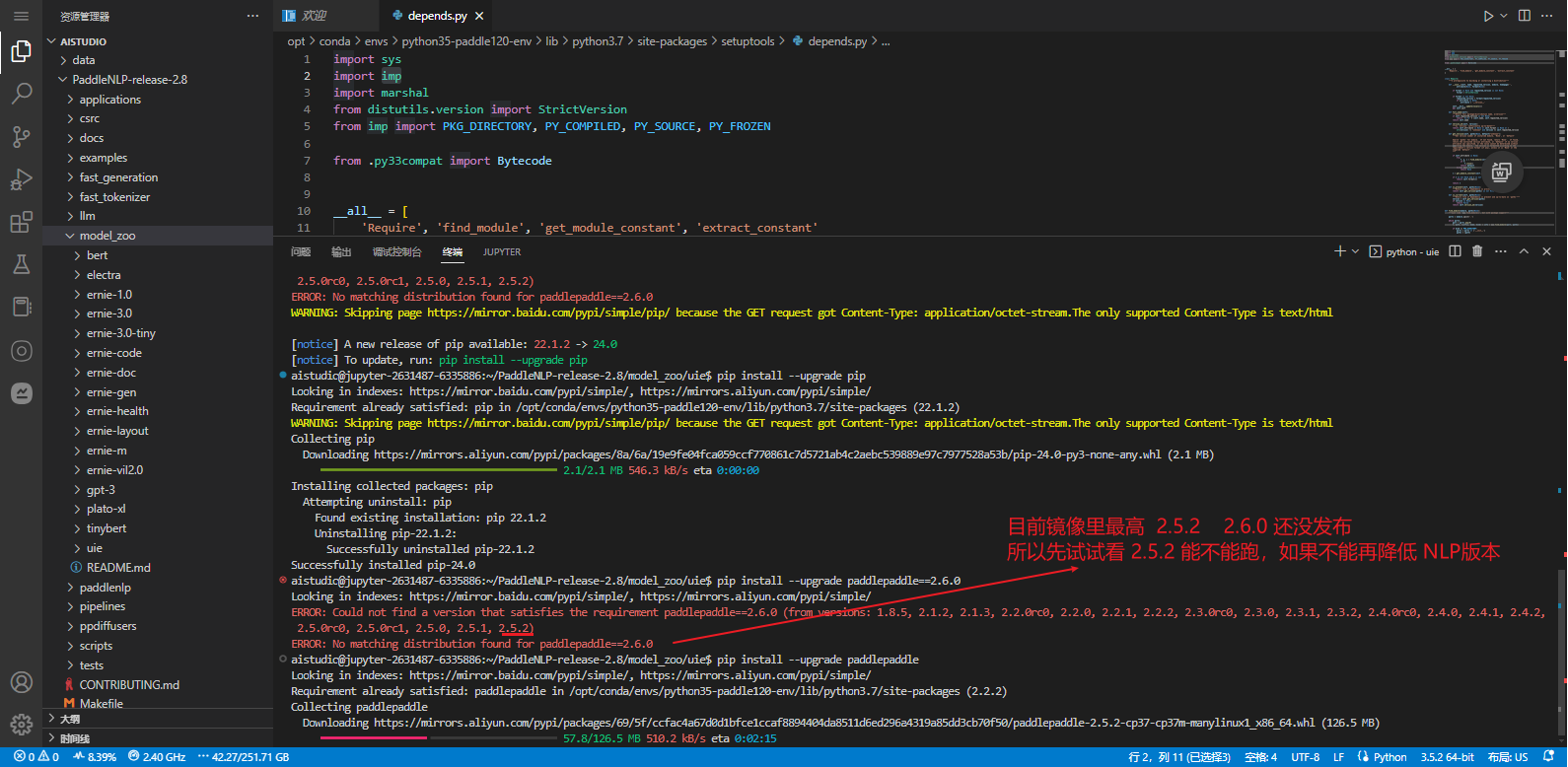The width and height of the screenshot is (1568, 767).
Task: Collapse the PaddleNLP-release-2.8 folder
Action: pyautogui.click(x=158, y=80)
